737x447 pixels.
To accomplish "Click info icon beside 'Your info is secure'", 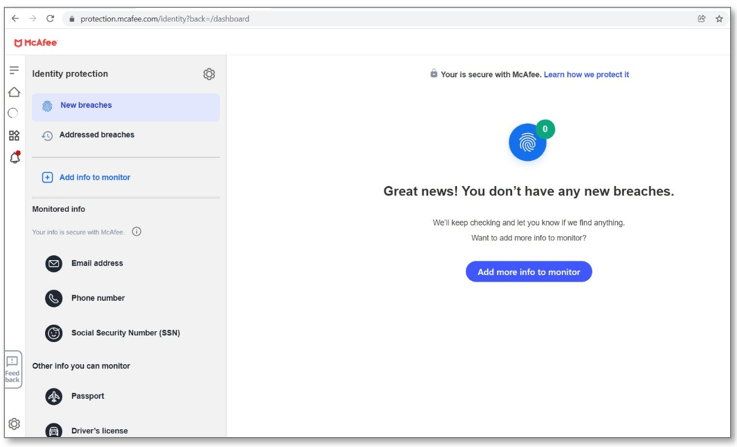I will click(x=137, y=231).
